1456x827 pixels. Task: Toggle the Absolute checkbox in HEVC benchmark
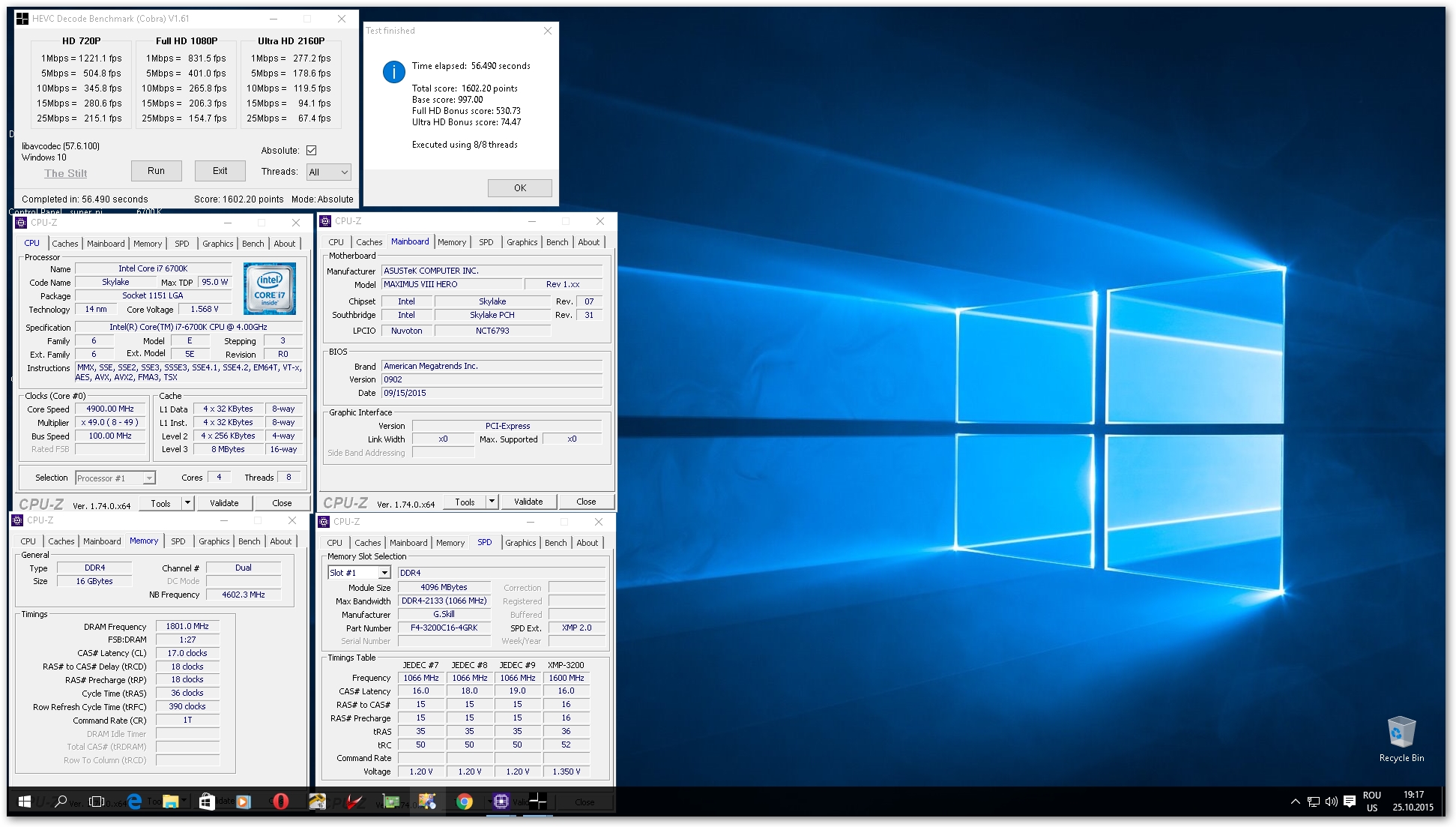(311, 150)
